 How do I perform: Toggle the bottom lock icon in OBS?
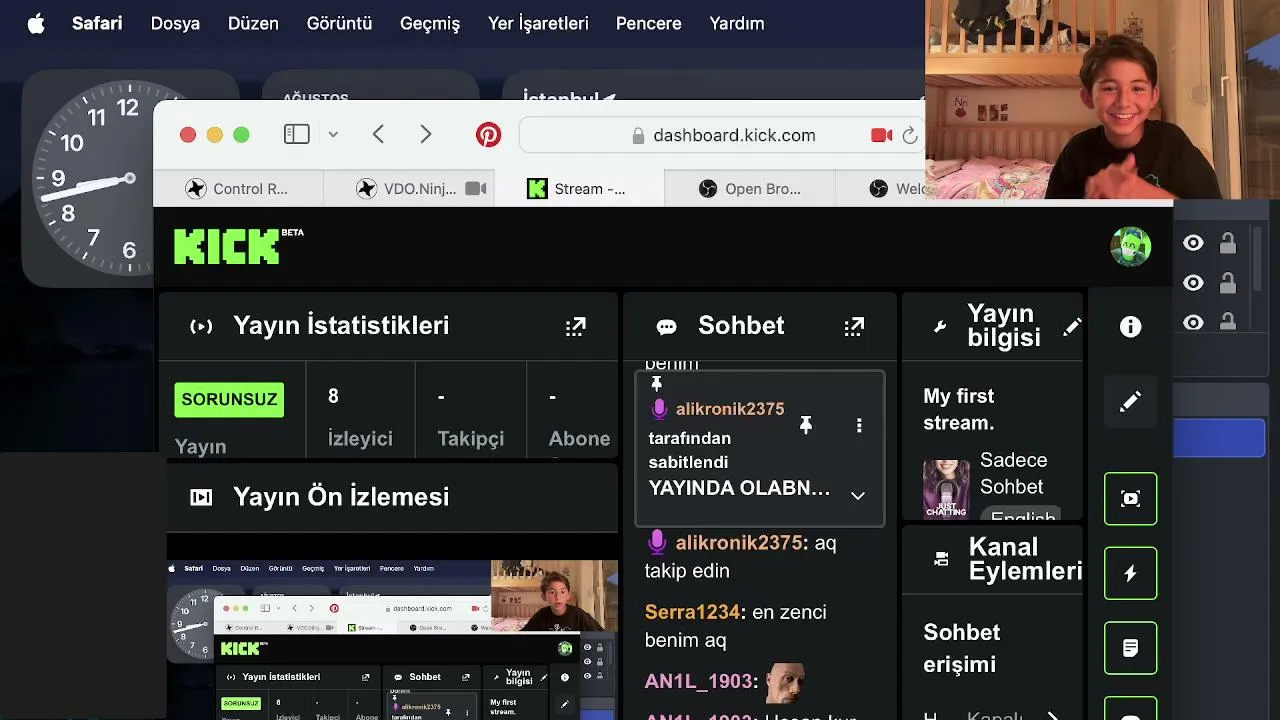coord(1228,322)
